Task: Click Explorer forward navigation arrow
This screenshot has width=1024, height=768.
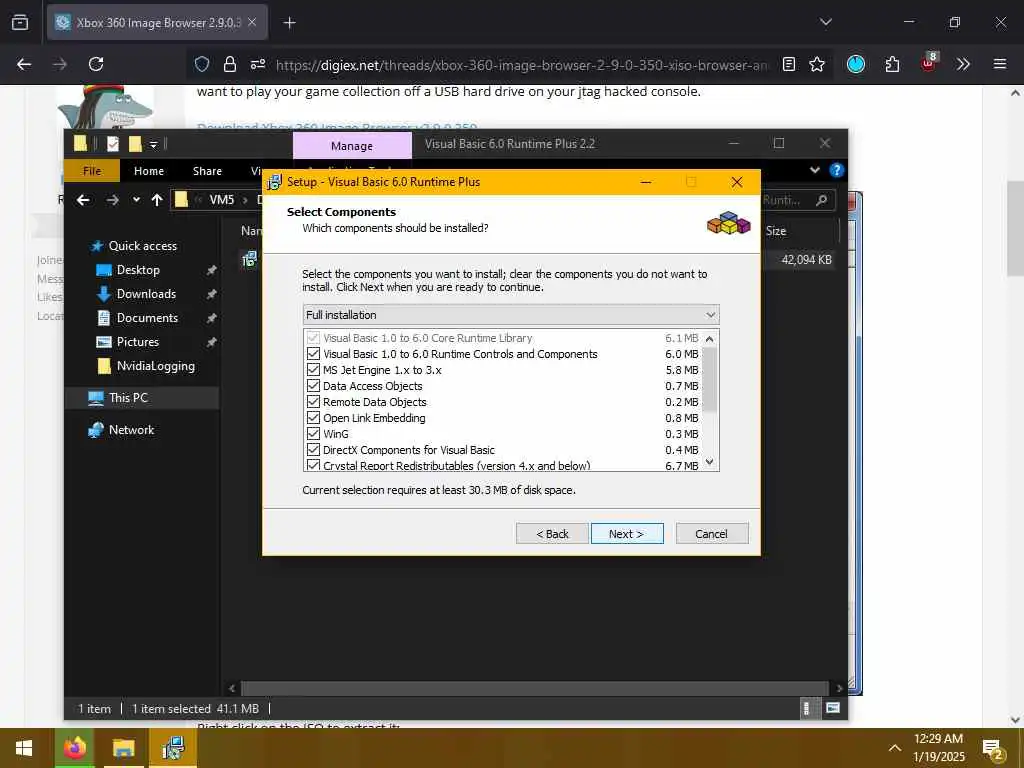Action: pos(112,200)
